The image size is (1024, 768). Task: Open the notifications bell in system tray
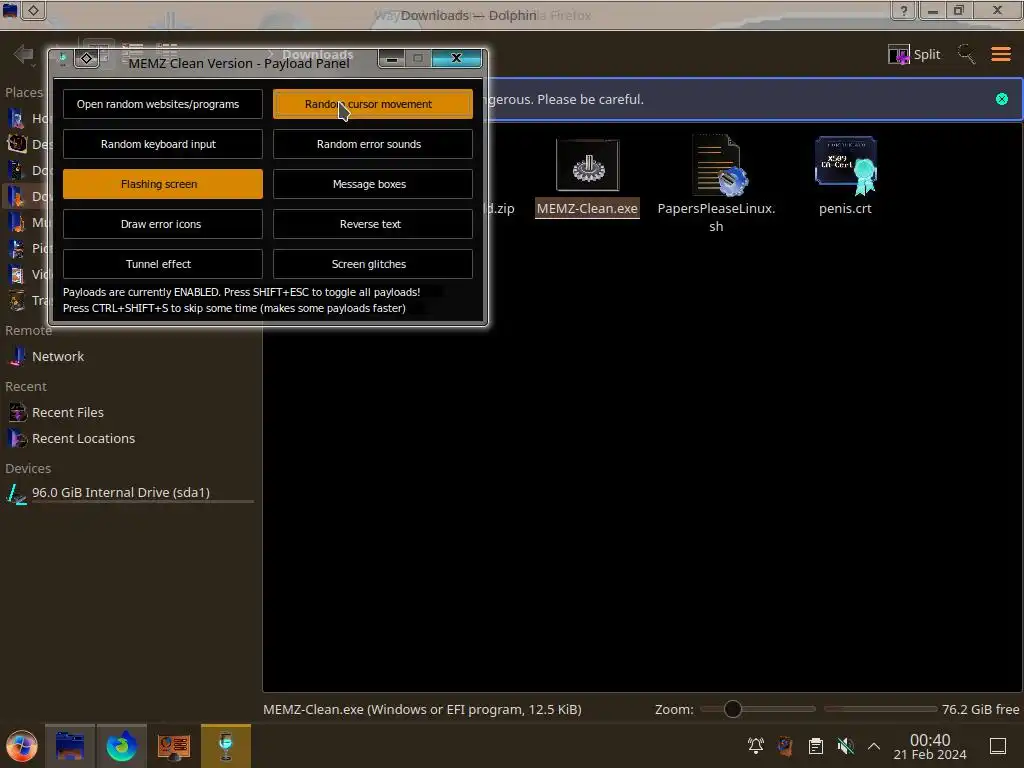coord(756,746)
